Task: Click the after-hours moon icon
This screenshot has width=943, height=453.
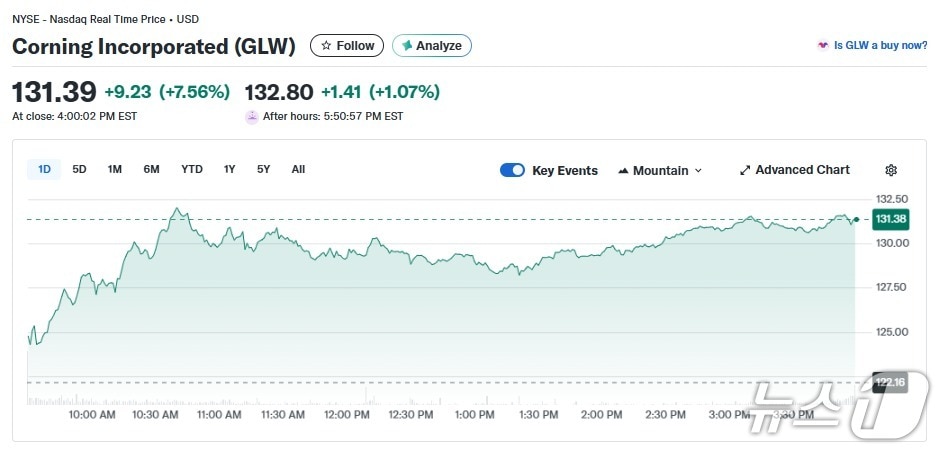Action: point(252,116)
